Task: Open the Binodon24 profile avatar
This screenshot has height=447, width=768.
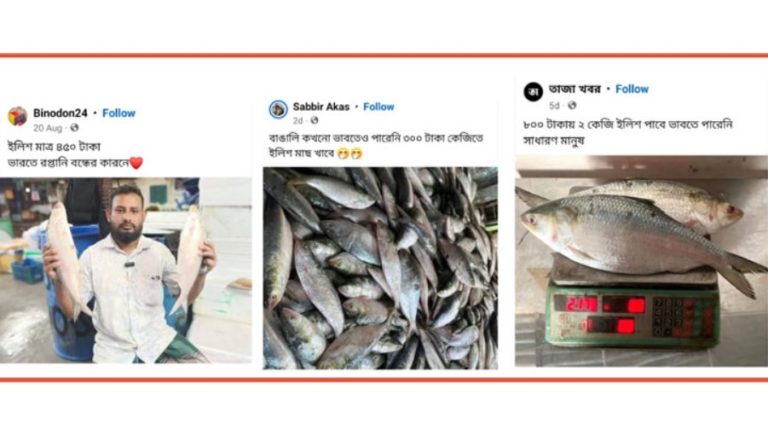Action: click(18, 117)
